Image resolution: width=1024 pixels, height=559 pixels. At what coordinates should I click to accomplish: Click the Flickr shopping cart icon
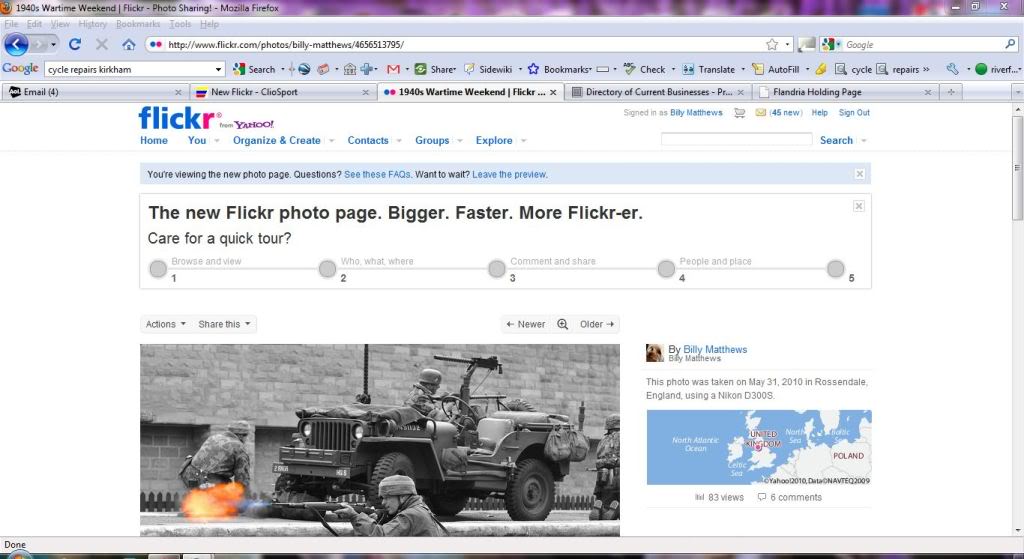(739, 113)
